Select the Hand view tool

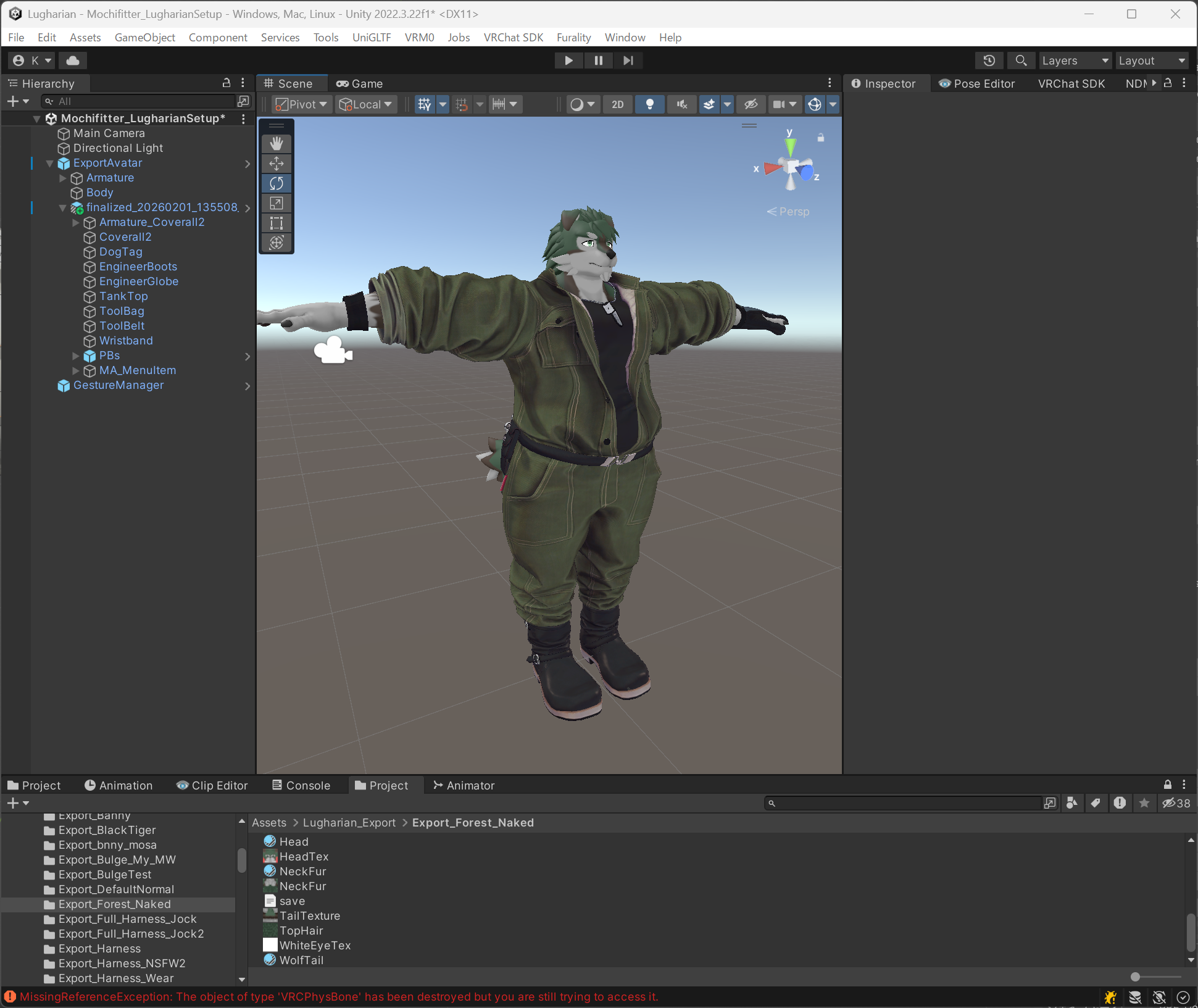pyautogui.click(x=277, y=144)
